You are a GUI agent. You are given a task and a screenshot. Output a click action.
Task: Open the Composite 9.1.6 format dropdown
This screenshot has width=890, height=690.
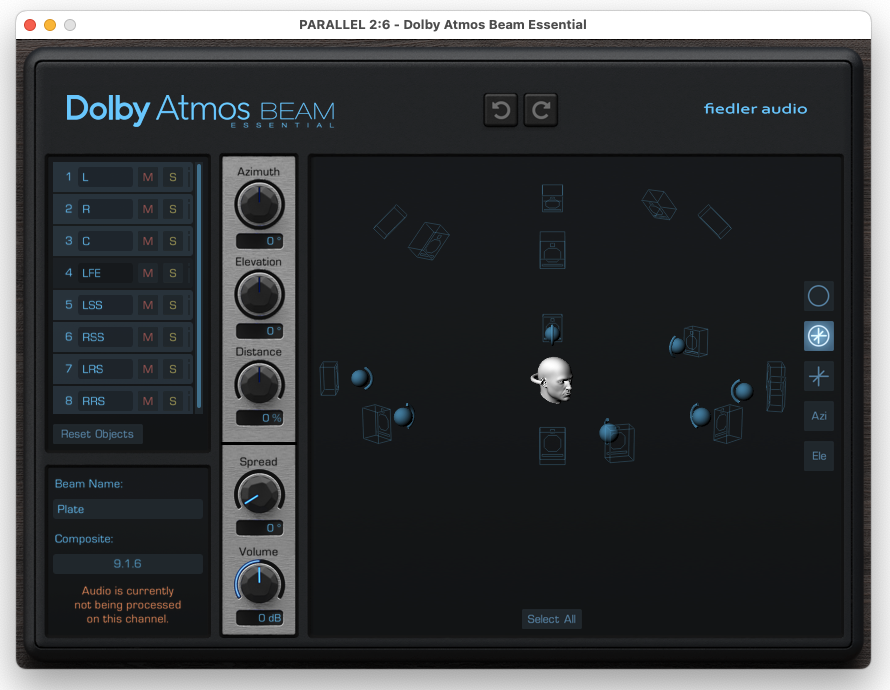[128, 563]
